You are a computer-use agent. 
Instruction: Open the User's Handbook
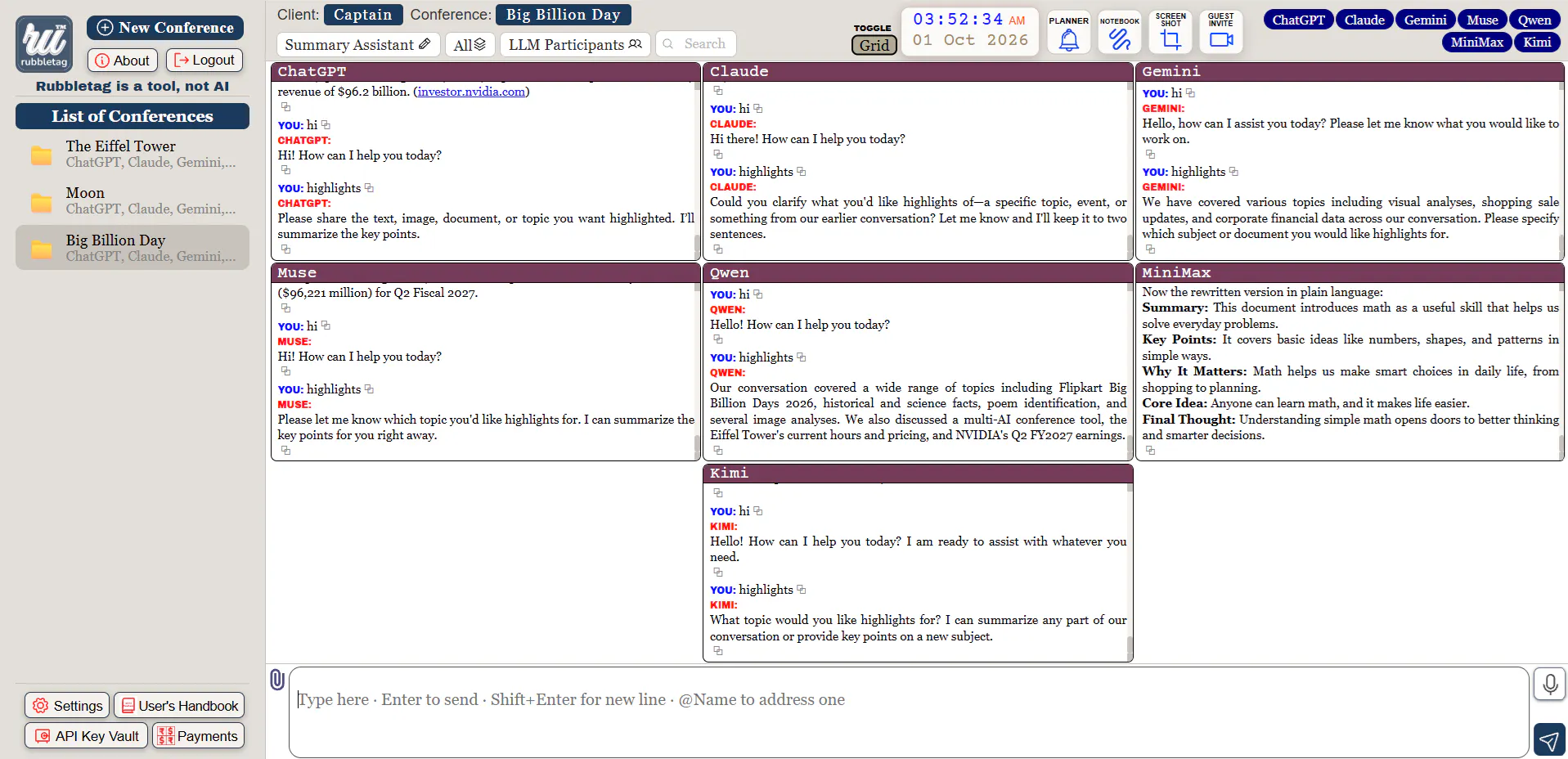[x=179, y=705]
